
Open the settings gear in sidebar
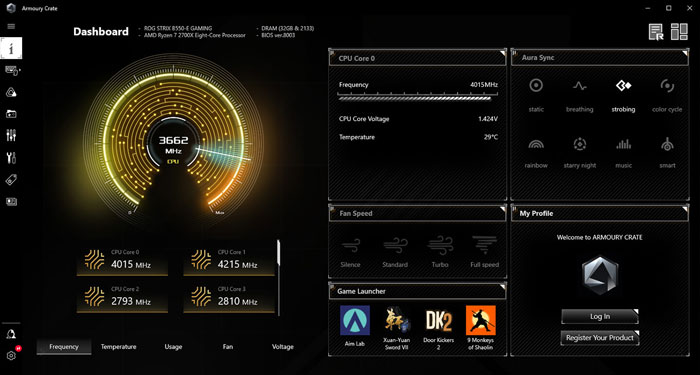[x=11, y=355]
